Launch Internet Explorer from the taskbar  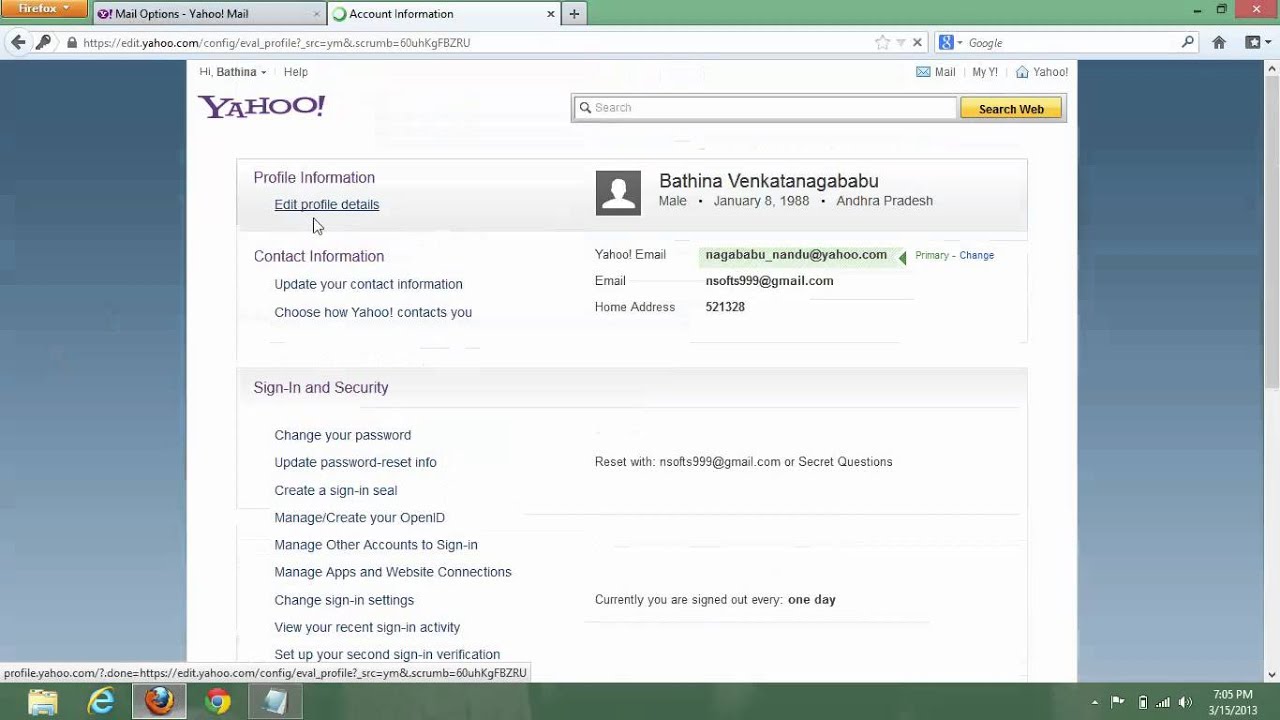101,702
